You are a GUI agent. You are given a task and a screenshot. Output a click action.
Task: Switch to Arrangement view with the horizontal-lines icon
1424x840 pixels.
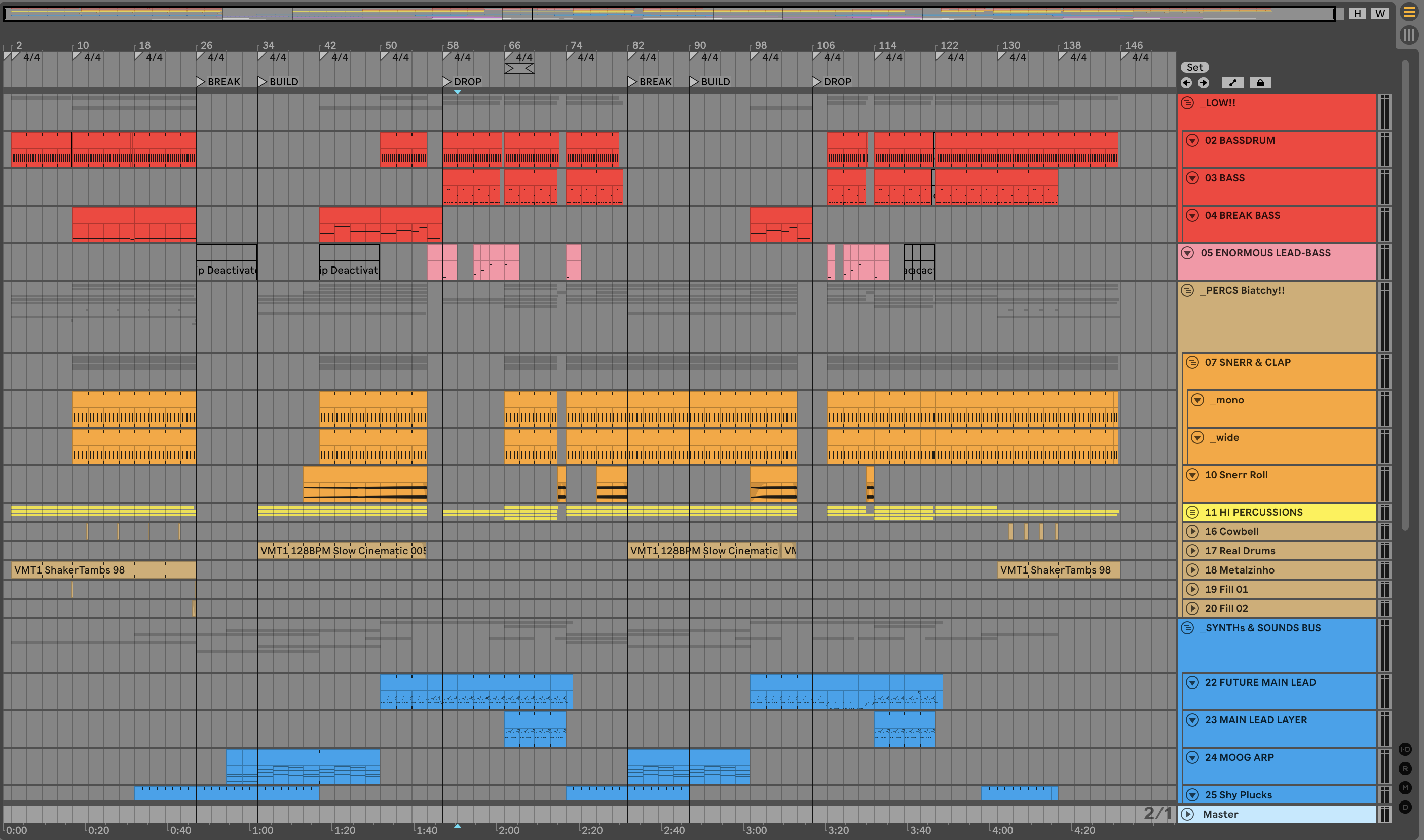[x=1409, y=12]
